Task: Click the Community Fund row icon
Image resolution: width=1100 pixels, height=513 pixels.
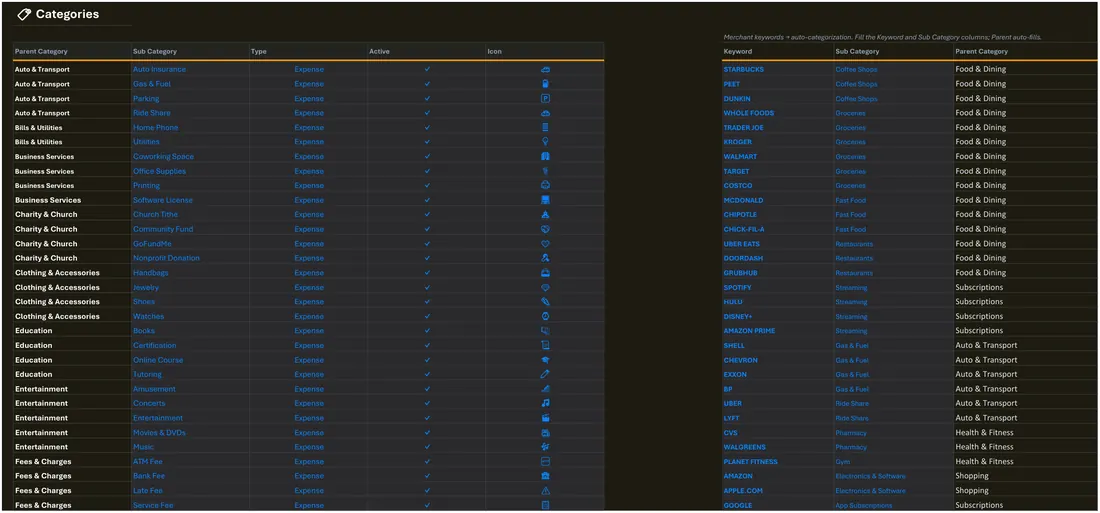Action: [545, 229]
